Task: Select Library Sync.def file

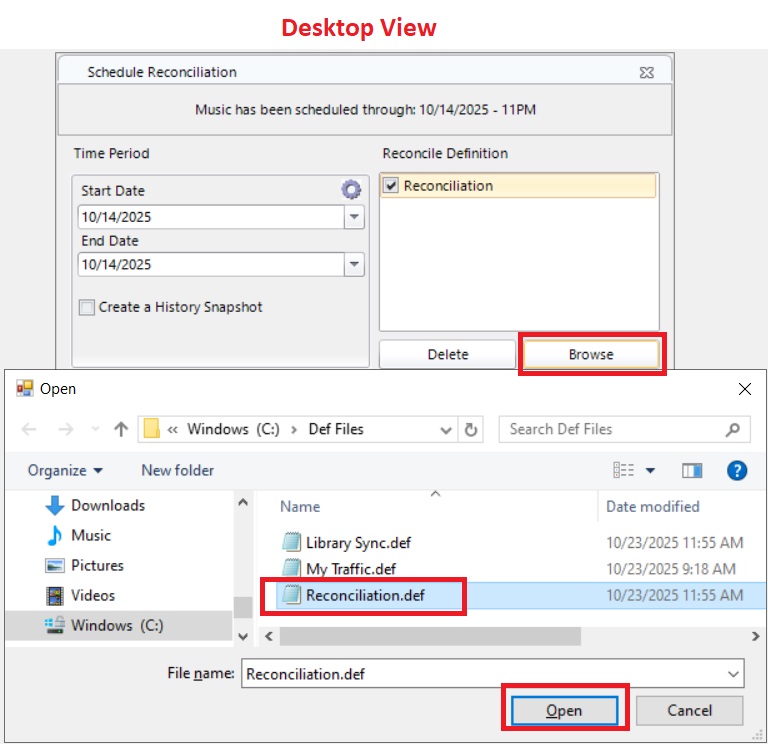Action: (358, 543)
